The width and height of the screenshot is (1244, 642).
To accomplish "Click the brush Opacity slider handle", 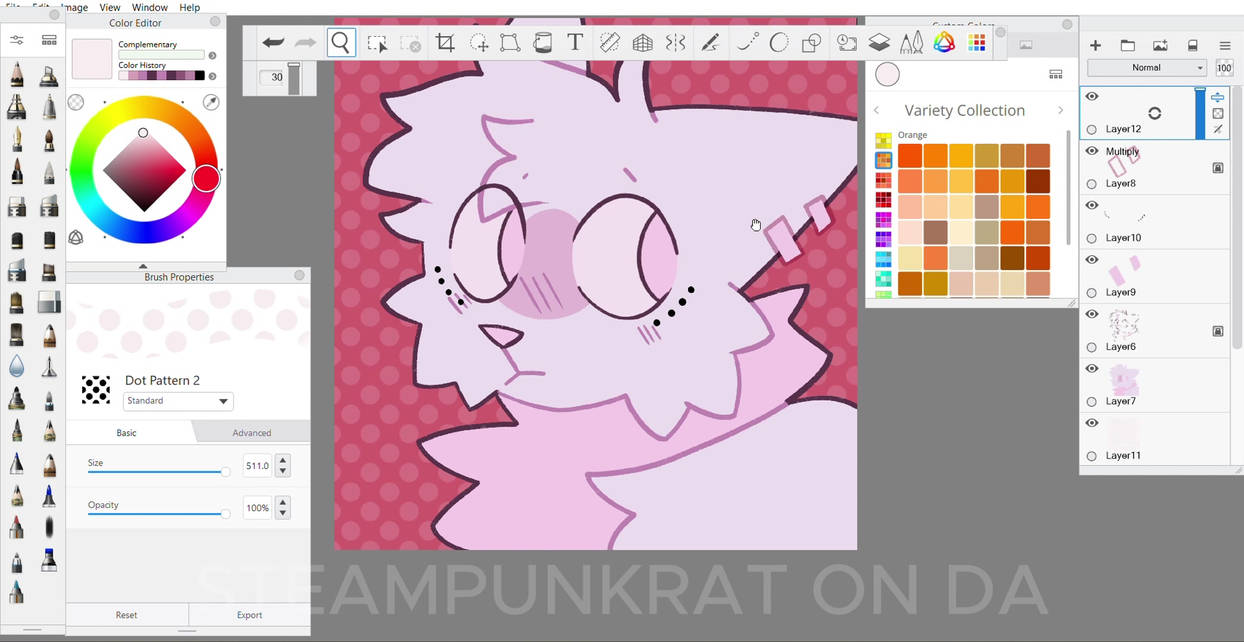I will click(x=225, y=513).
